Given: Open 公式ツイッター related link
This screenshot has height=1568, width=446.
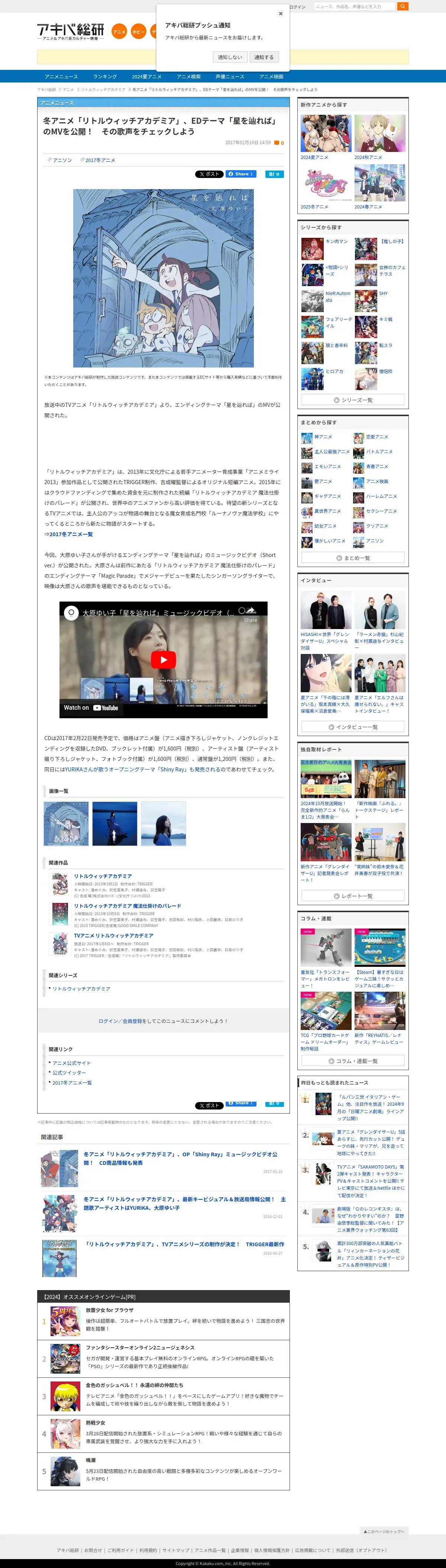Looking at the screenshot, I should pos(70,1073).
